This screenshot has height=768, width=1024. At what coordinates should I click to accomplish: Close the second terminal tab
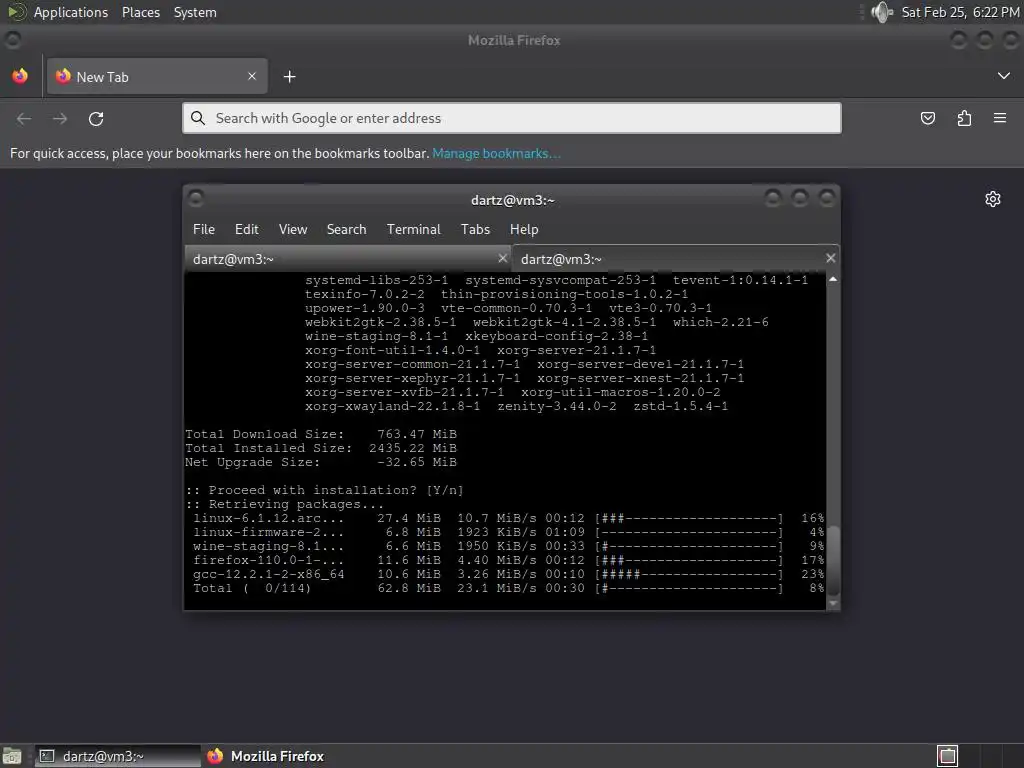point(830,258)
